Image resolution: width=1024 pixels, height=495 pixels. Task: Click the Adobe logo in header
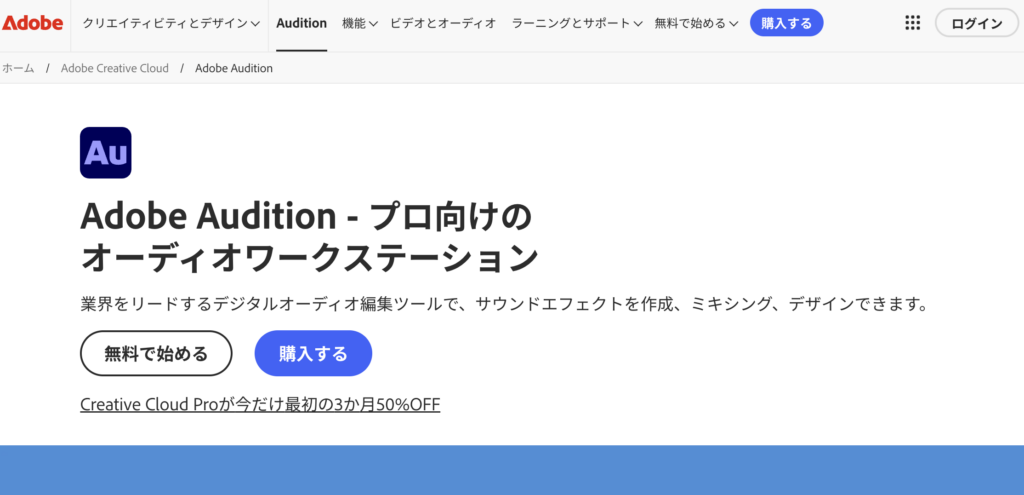pyautogui.click(x=32, y=23)
